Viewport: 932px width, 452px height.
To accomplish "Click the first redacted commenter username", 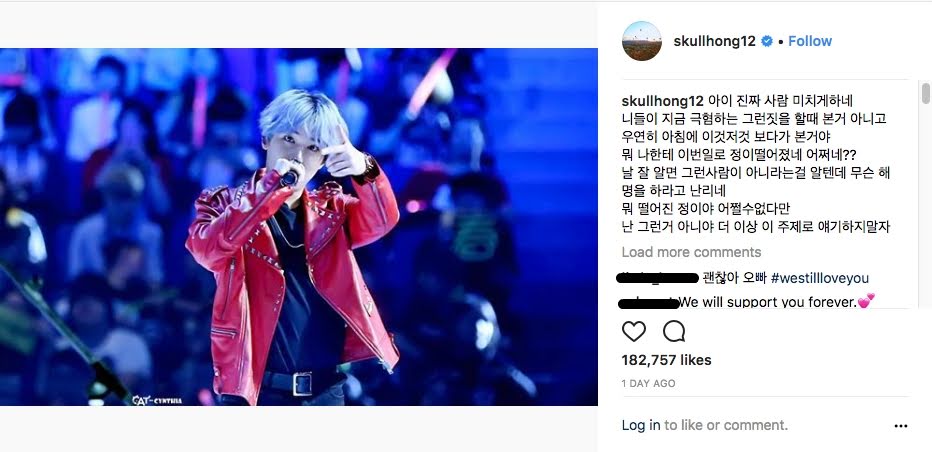I will 657,277.
